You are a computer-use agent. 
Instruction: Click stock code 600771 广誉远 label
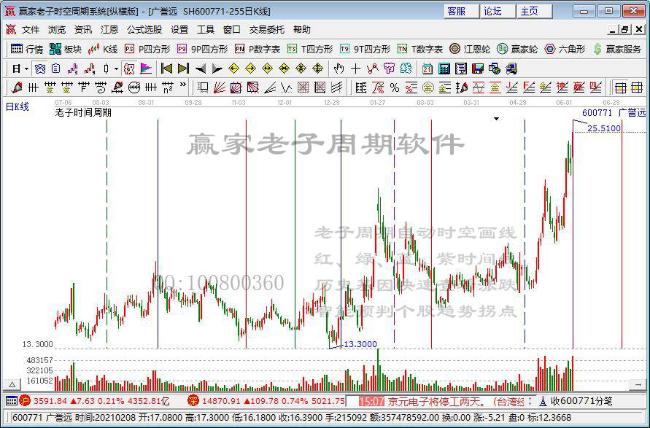(x=614, y=112)
